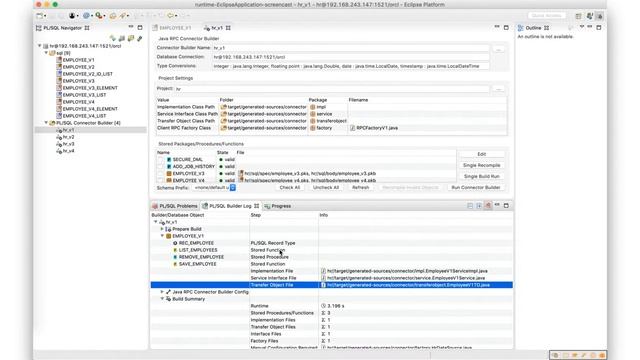
Task: Collapse the PL/SQL Connector Builder node
Action: 46,123
